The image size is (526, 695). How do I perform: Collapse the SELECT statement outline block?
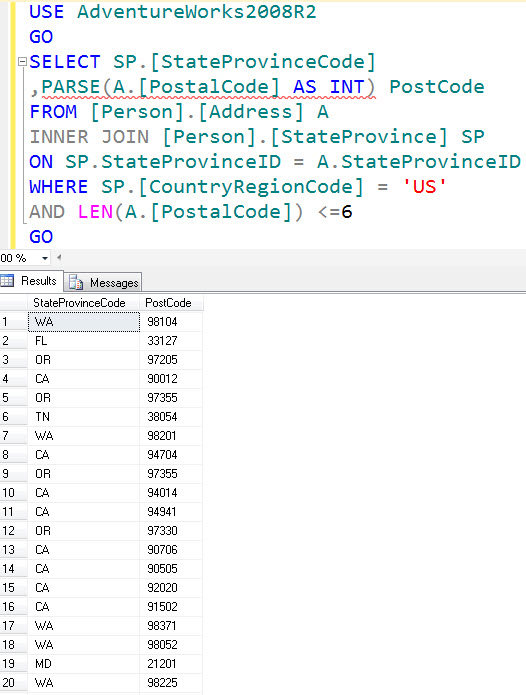[x=22, y=62]
